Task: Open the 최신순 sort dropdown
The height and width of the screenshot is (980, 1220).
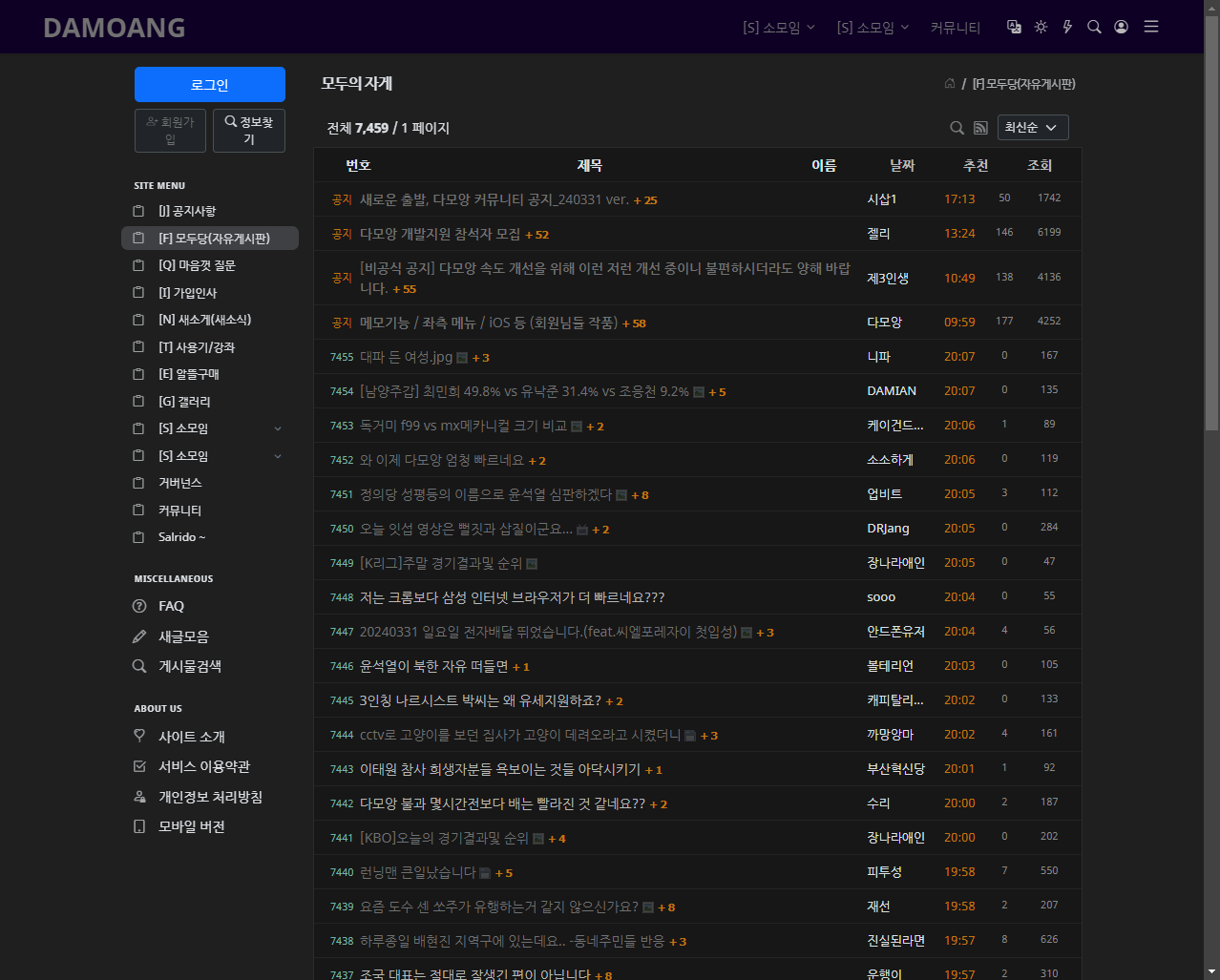Action: point(1033,128)
